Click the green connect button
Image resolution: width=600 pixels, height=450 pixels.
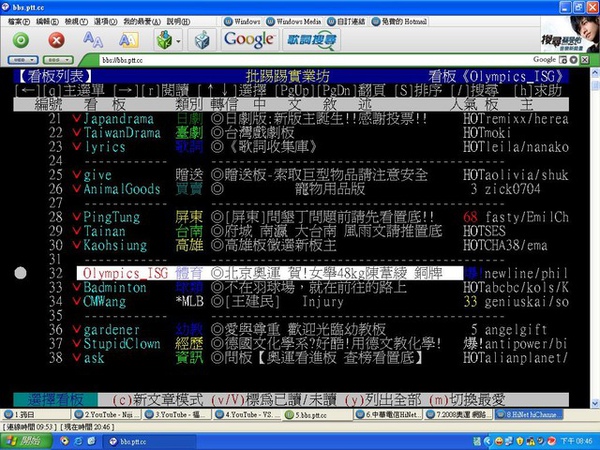pos(21,40)
